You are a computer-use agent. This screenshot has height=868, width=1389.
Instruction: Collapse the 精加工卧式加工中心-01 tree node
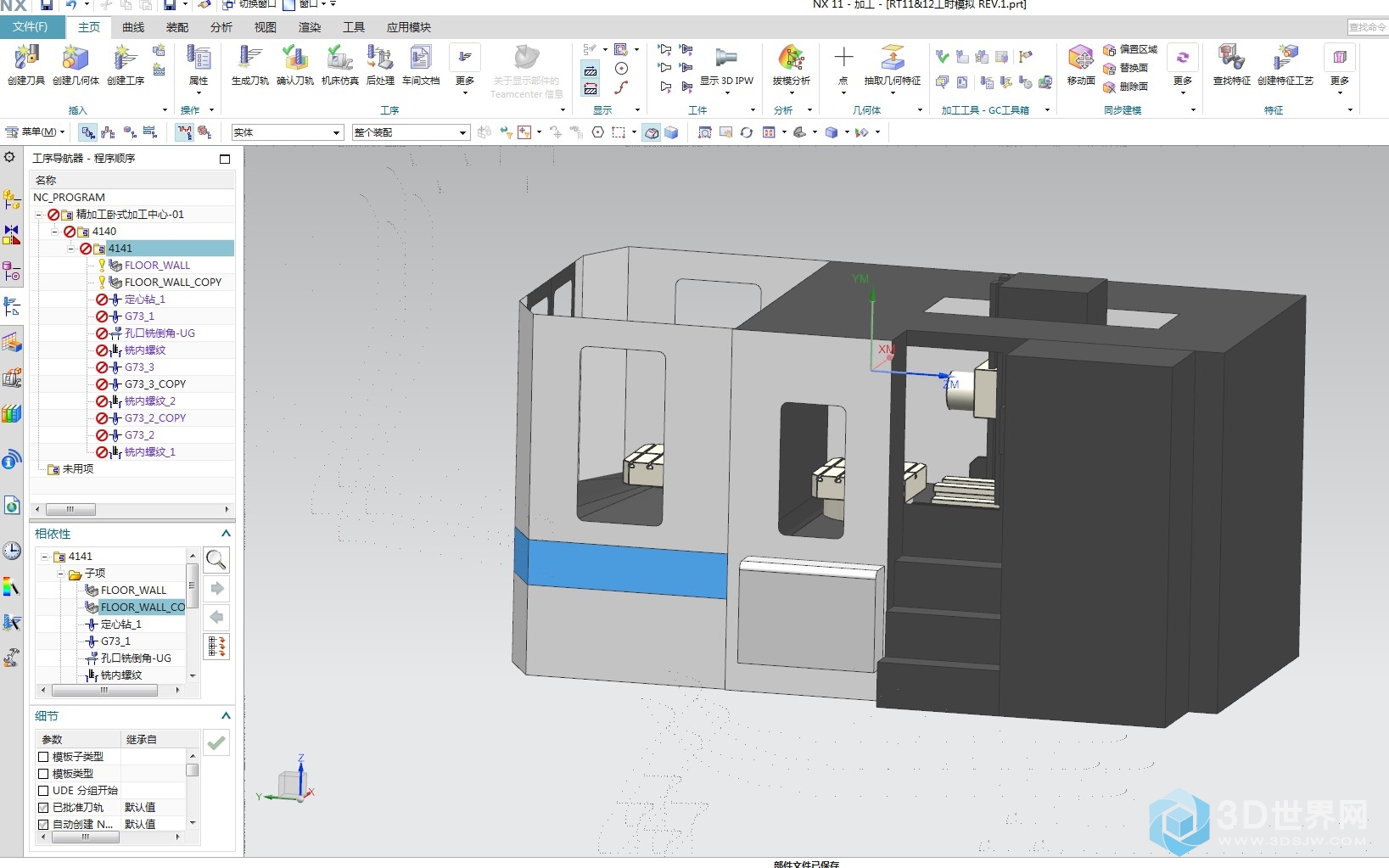pos(38,215)
